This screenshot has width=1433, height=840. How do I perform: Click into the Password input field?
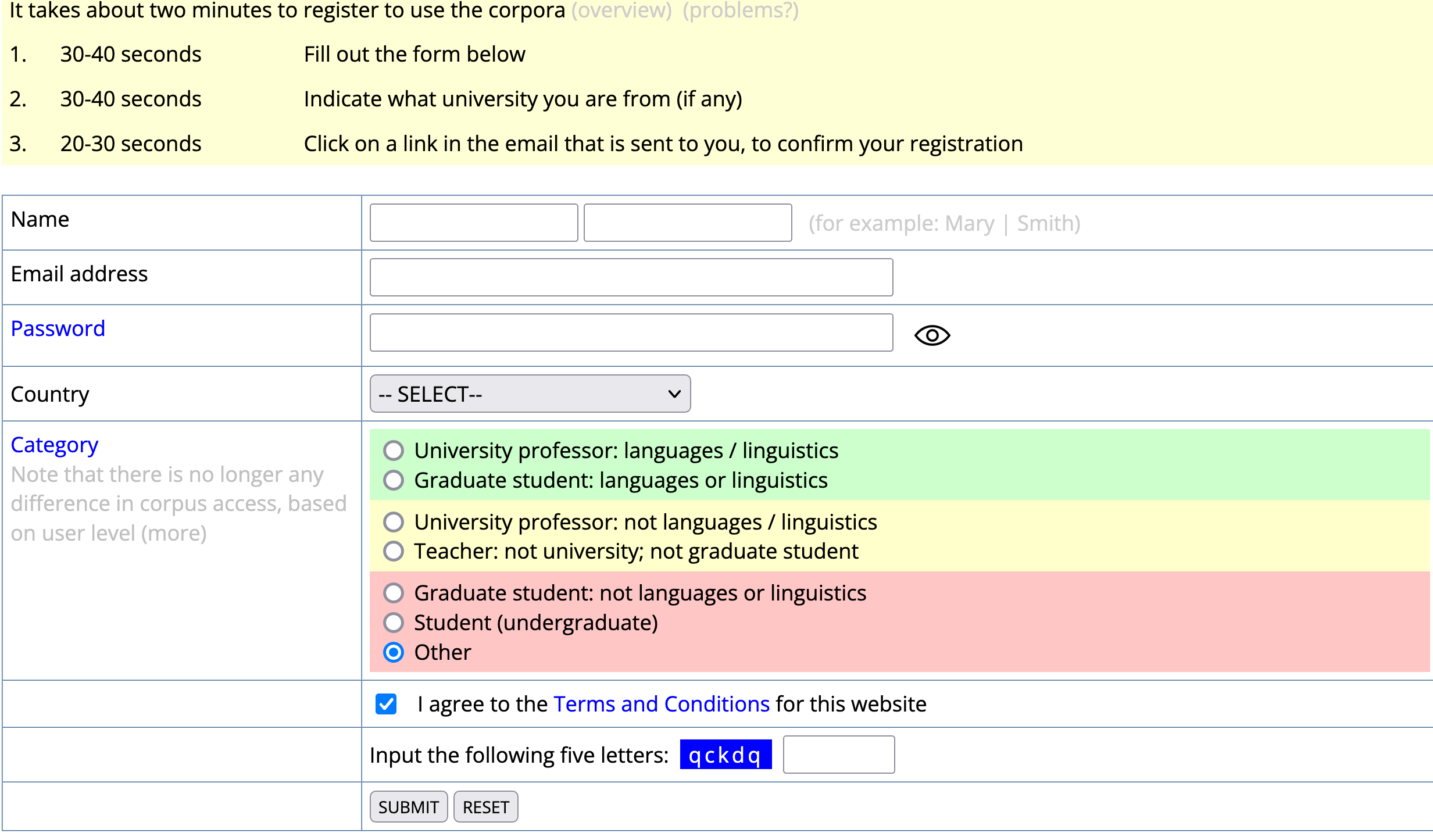click(631, 333)
